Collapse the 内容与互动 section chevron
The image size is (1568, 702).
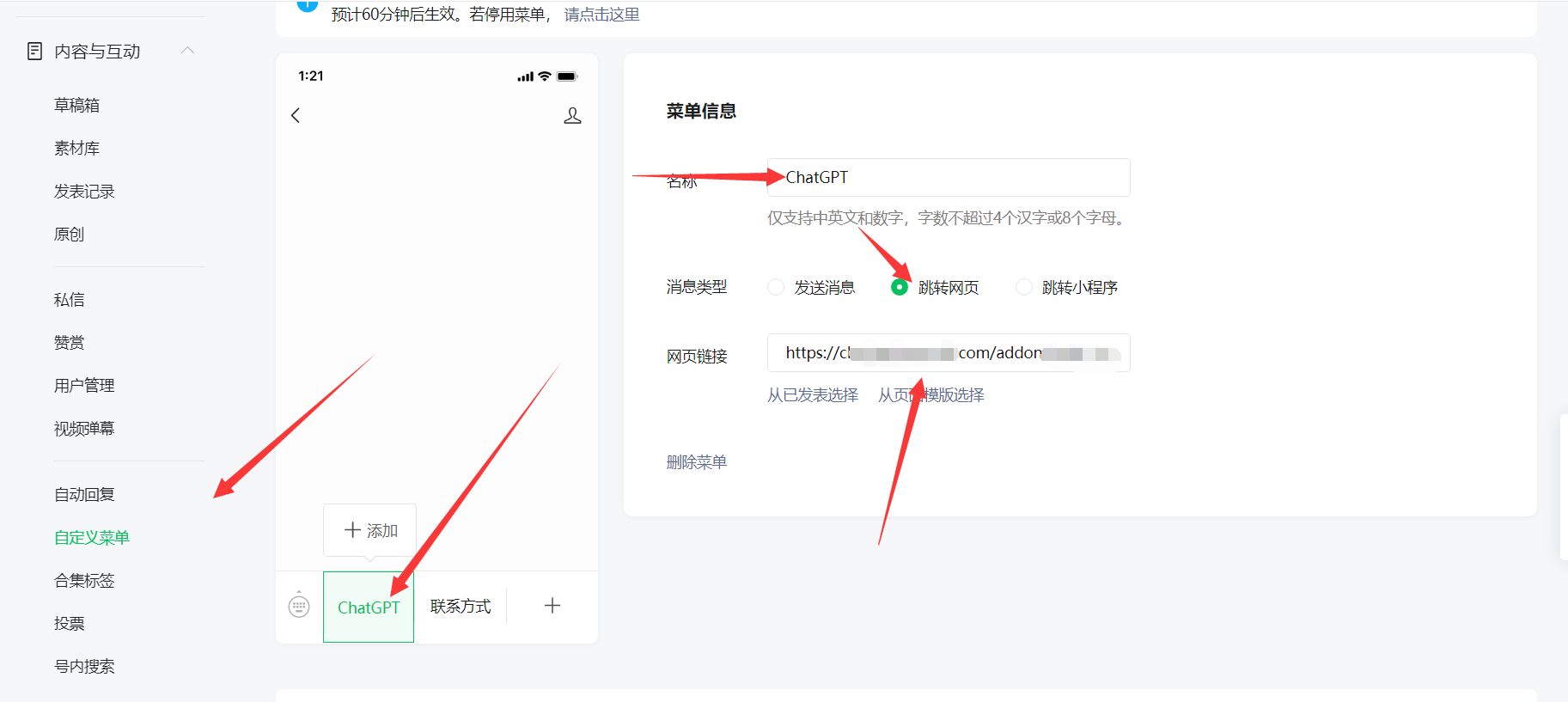pyautogui.click(x=188, y=51)
